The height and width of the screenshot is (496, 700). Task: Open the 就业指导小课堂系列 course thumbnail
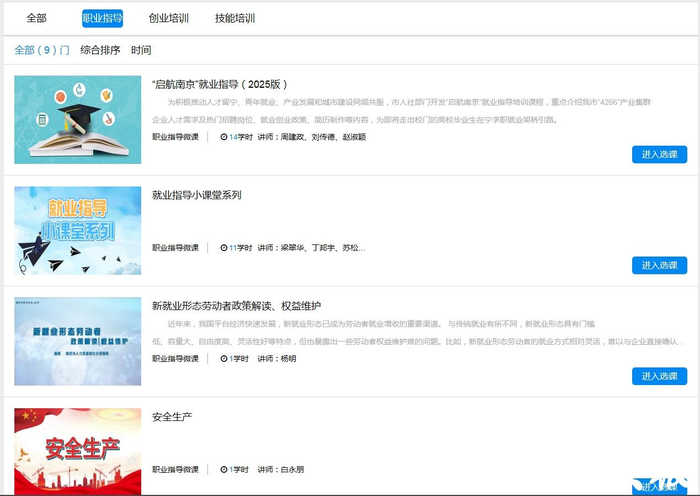coord(78,230)
